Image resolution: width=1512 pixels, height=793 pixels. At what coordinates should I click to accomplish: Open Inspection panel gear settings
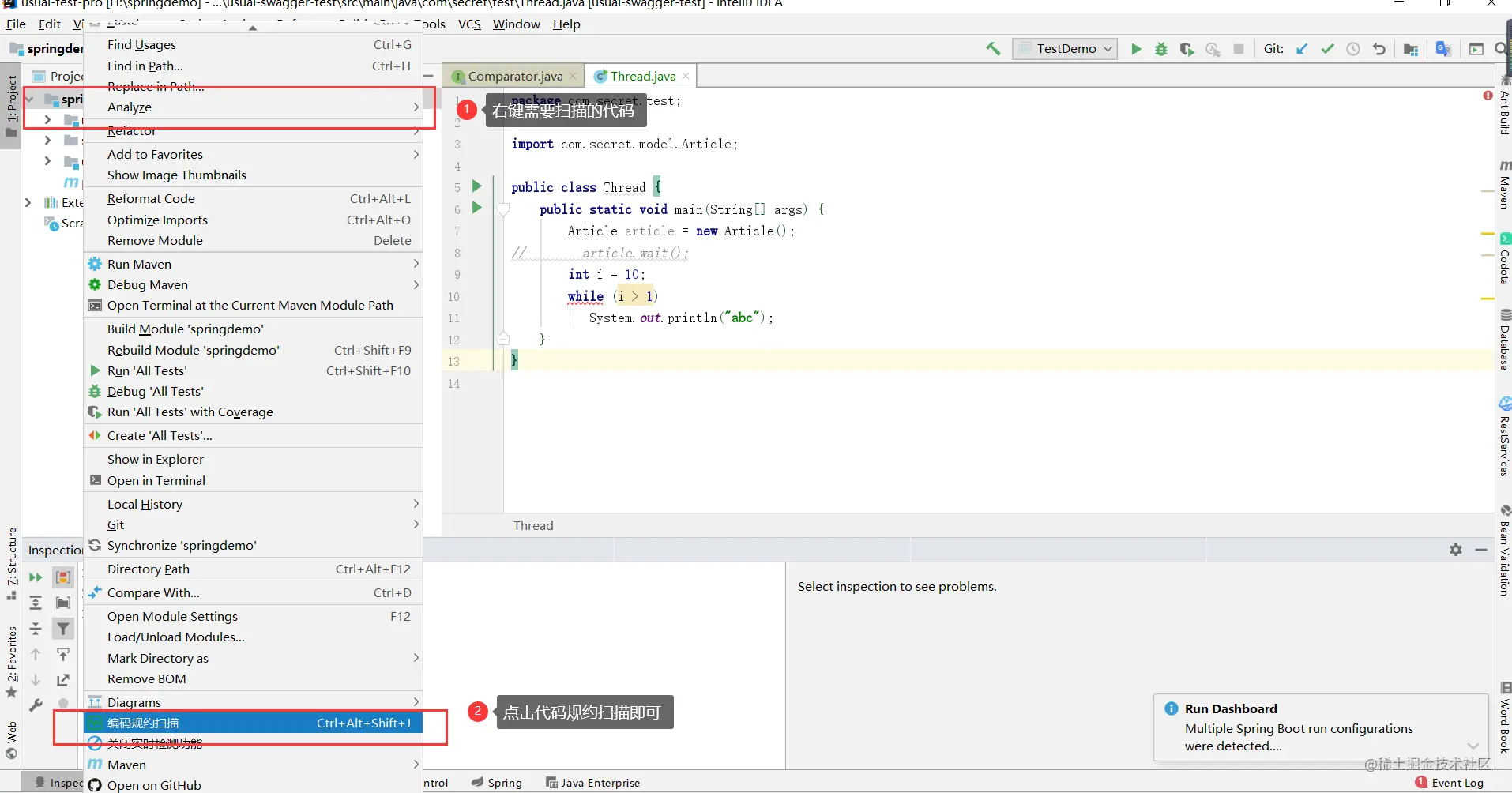tap(1456, 550)
